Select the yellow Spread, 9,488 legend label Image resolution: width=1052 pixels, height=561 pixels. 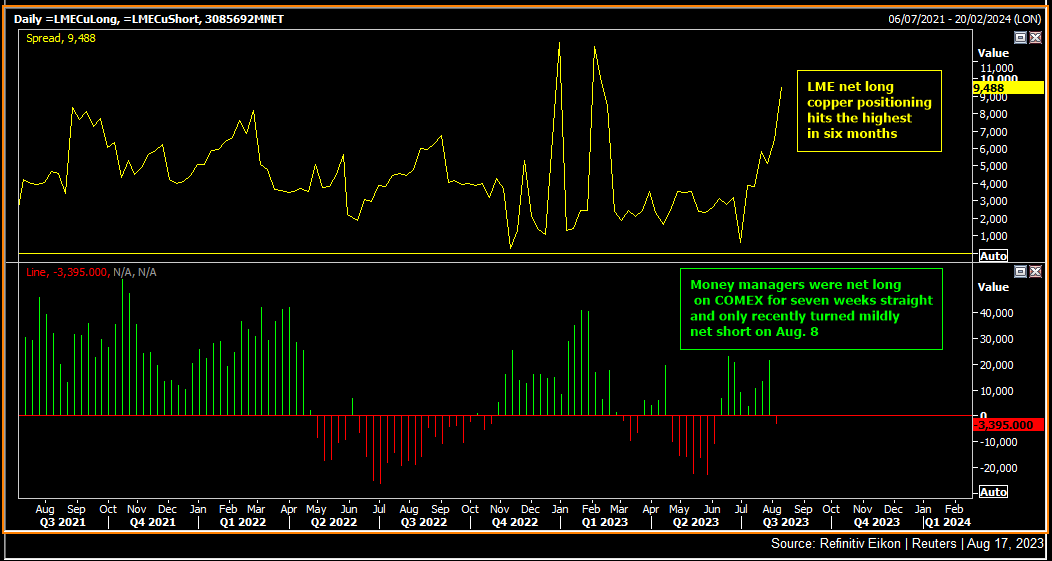[59, 38]
